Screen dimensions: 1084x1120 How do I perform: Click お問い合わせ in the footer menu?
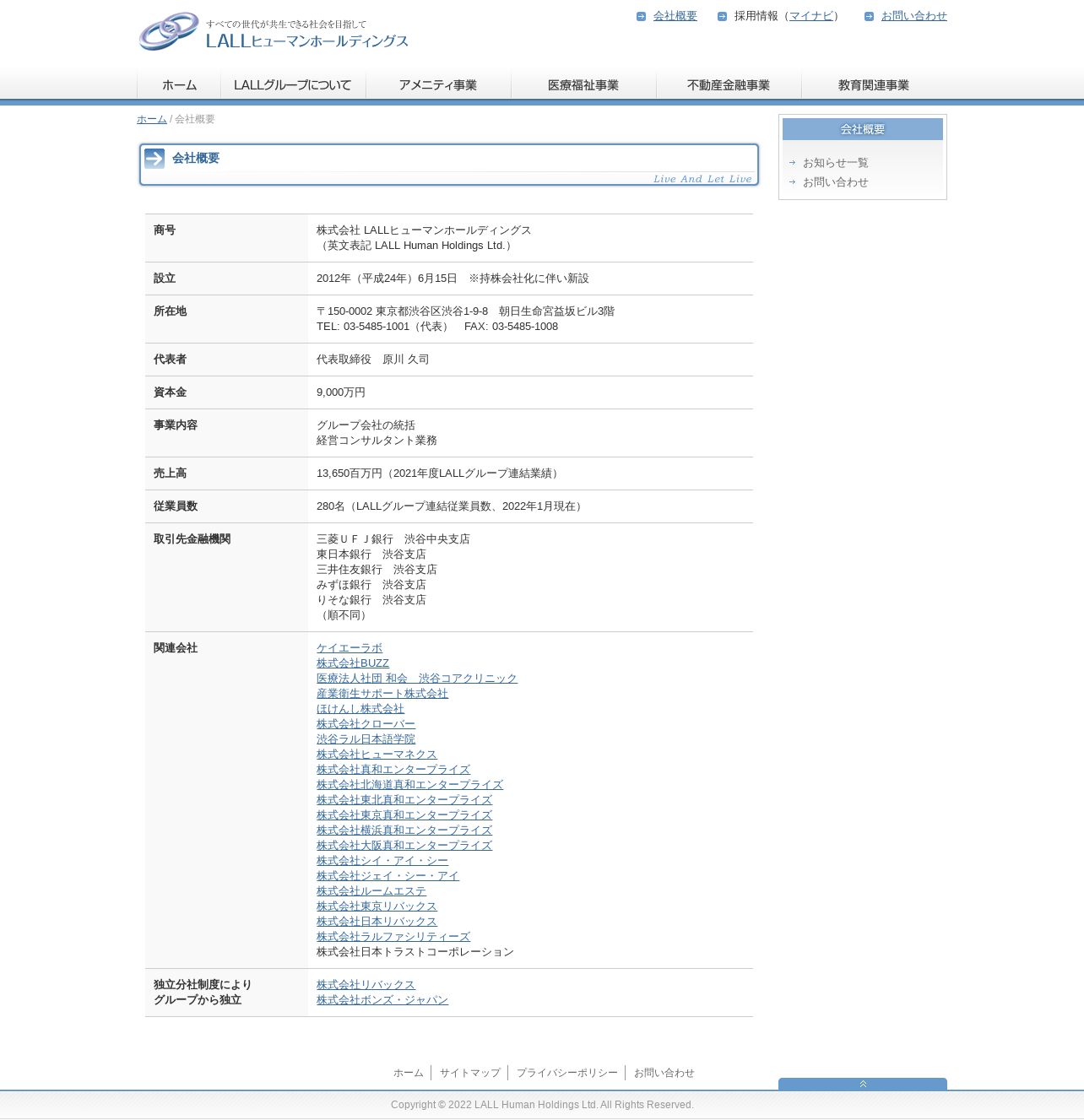coord(664,1073)
